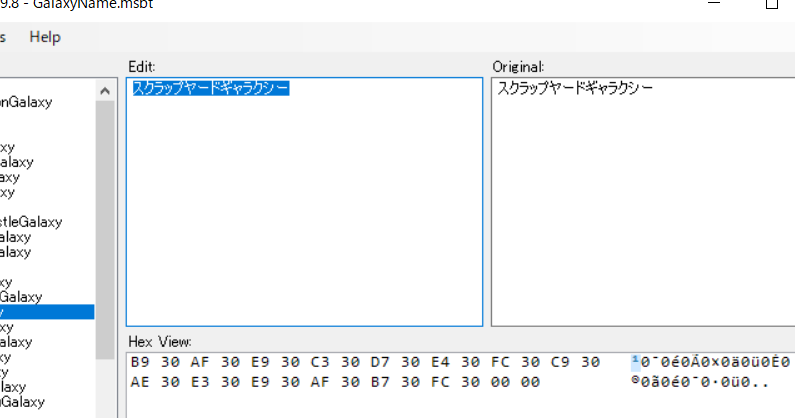The image size is (795, 418).
Task: Select the highlighted blue entry in the list
Action: click(x=46, y=312)
